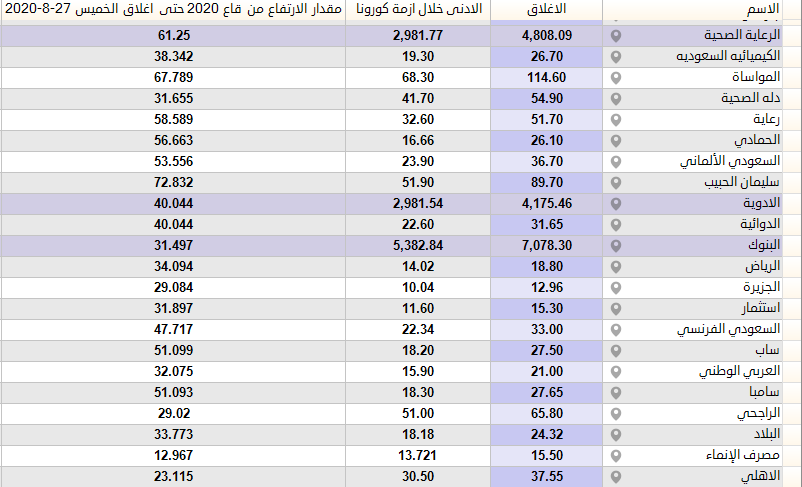Image resolution: width=802 pixels, height=487 pixels.
Task: Select the سليمان الحبيب company name
Action: (x=742, y=182)
